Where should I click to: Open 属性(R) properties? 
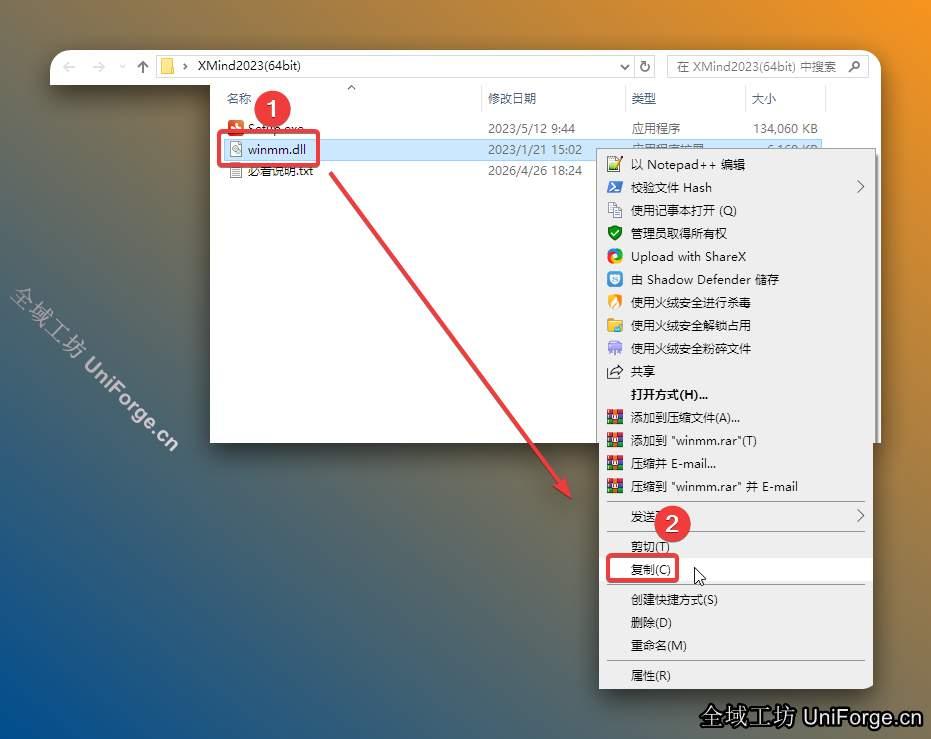point(736,675)
